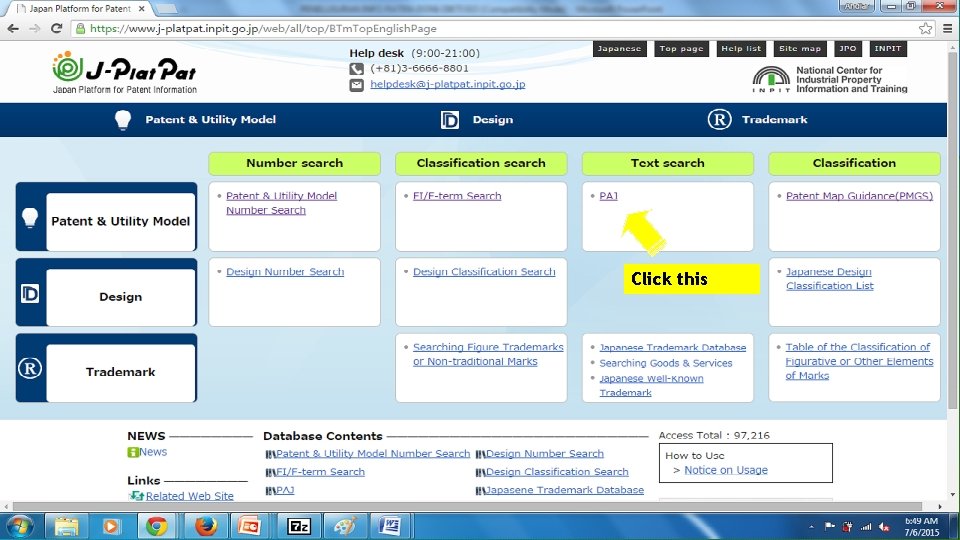The height and width of the screenshot is (540, 960).
Task: Open the FI/F-term Search link
Action: click(457, 196)
